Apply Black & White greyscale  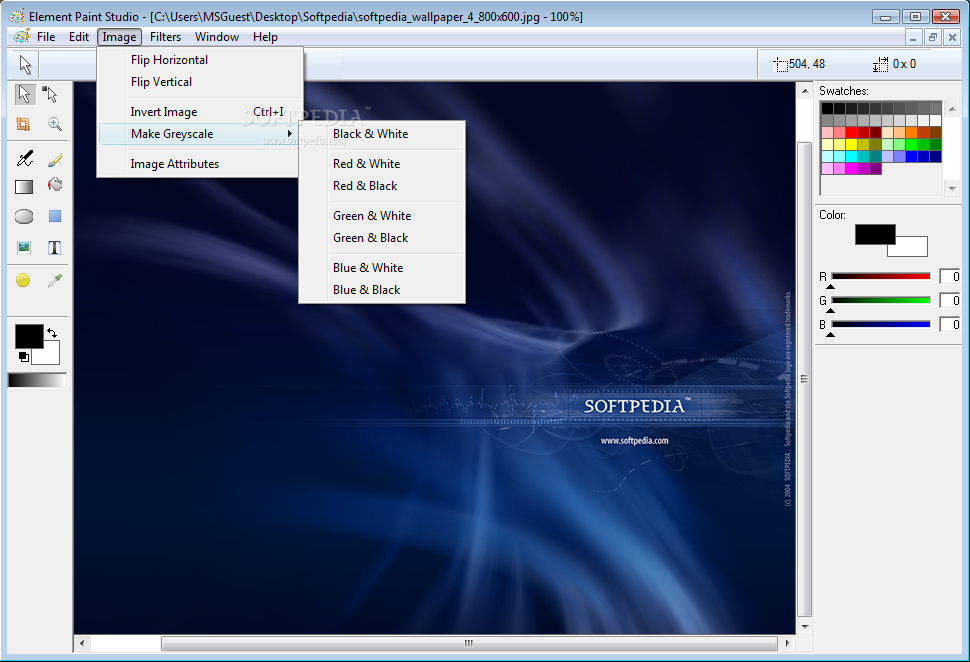pyautogui.click(x=382, y=134)
